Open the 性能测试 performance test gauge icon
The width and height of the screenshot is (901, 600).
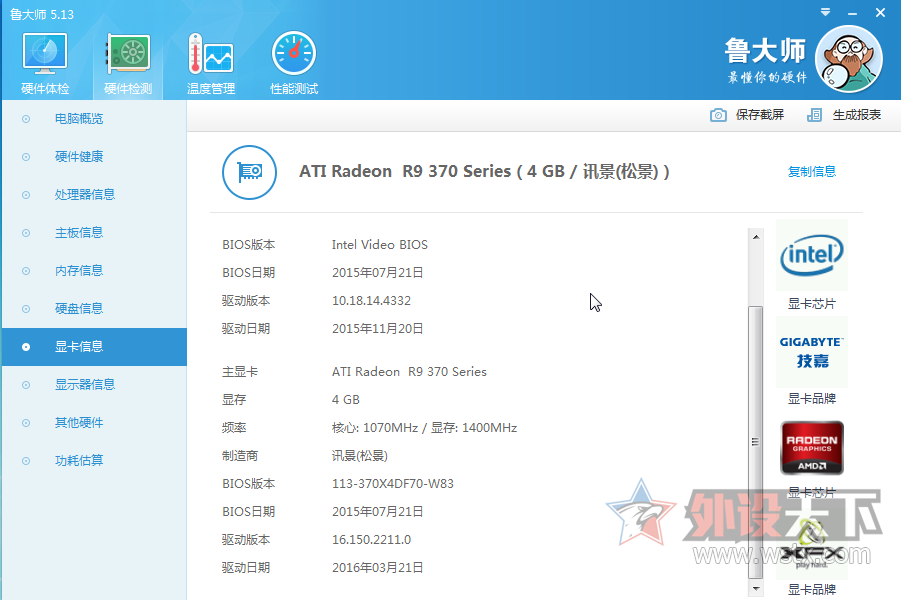click(294, 53)
